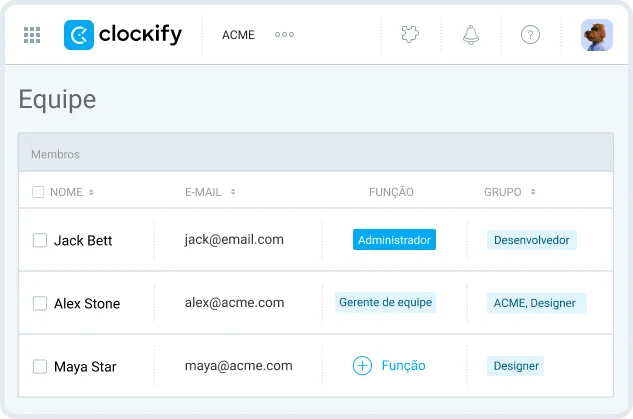This screenshot has width=633, height=419.
Task: Click the Administrador role badge
Action: 394,240
